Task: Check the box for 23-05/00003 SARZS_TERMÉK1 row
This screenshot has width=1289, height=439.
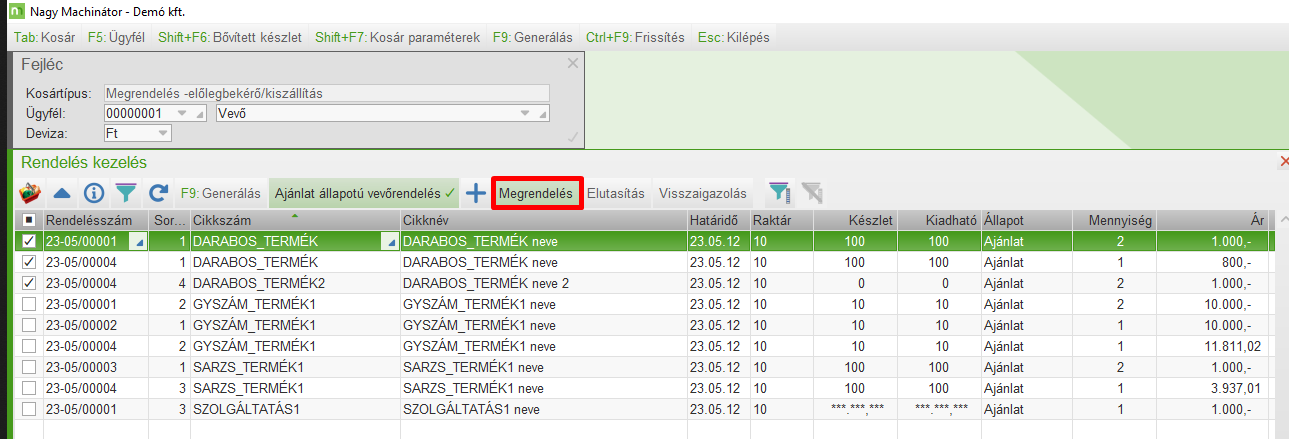Action: pyautogui.click(x=30, y=367)
